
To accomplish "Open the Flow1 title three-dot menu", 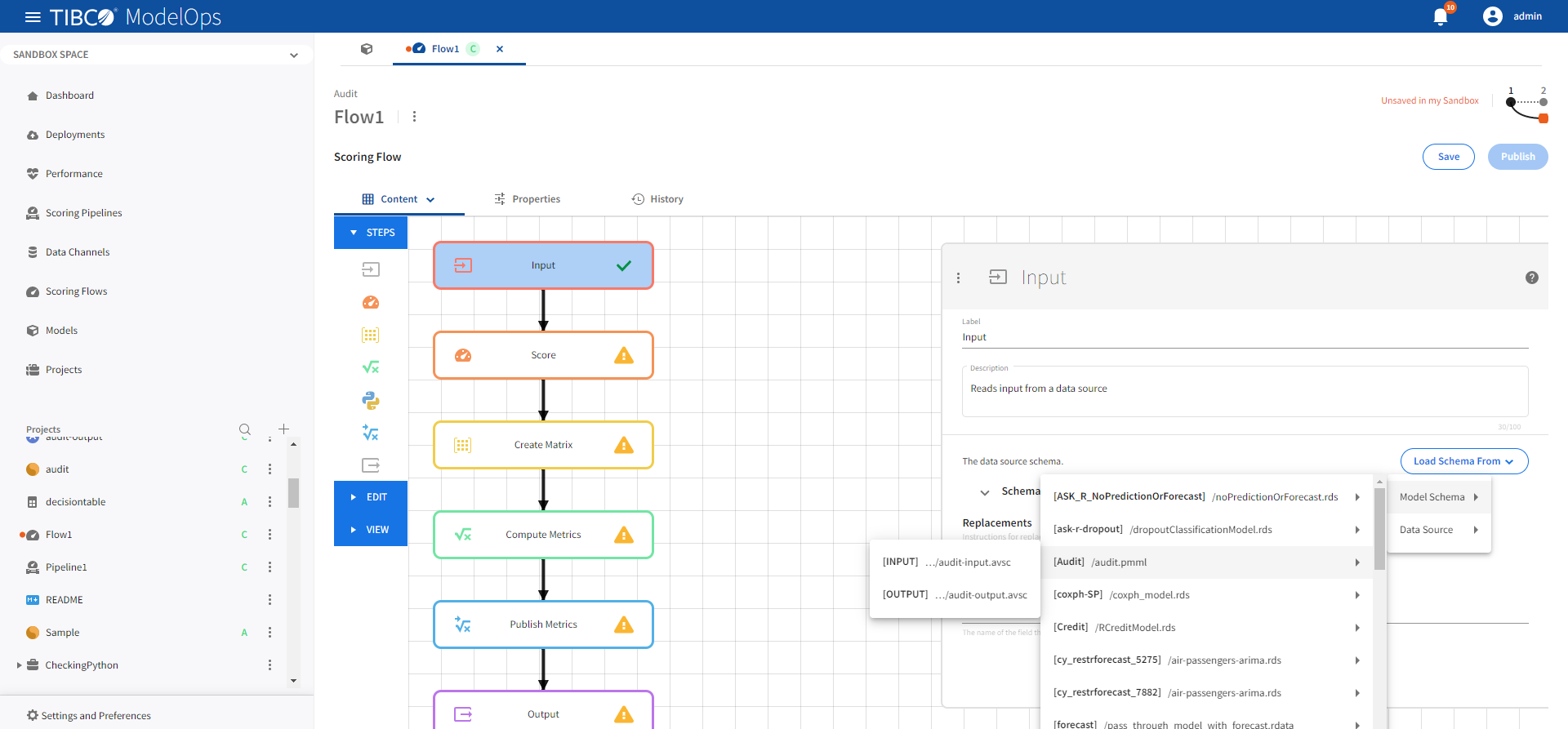I will 415,117.
